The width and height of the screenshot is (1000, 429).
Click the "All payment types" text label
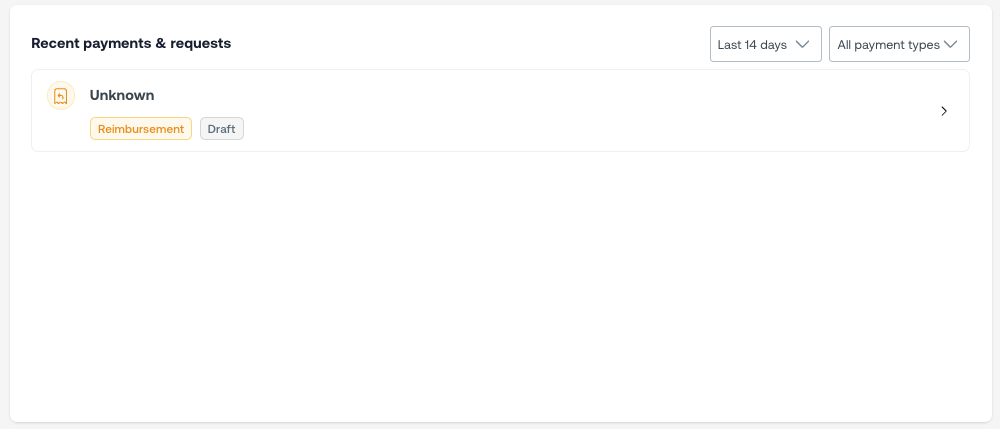tap(888, 44)
